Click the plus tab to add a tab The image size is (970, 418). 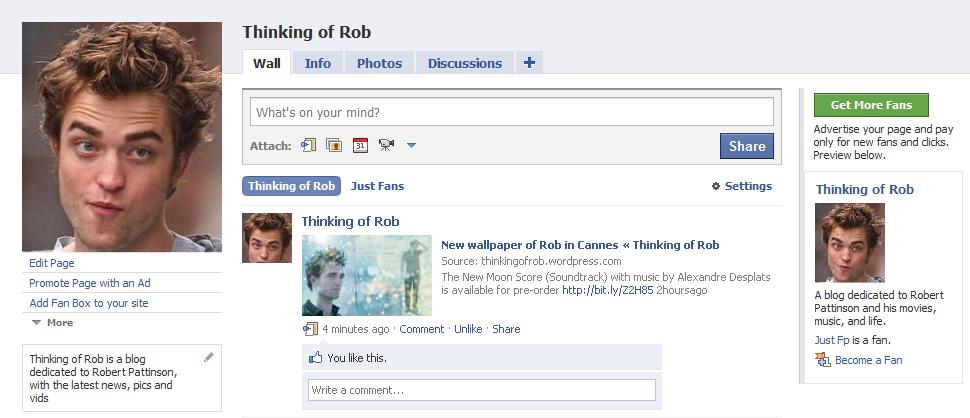(529, 63)
